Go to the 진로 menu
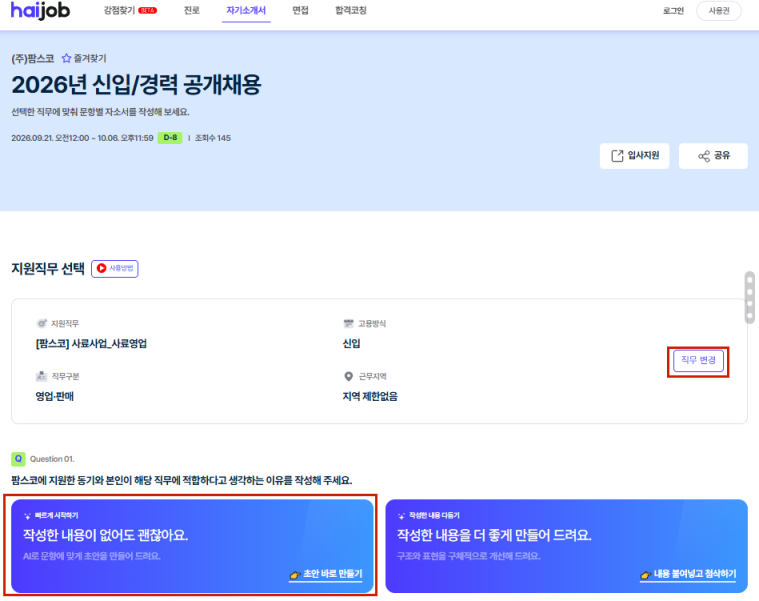This screenshot has width=759, height=601. click(192, 11)
